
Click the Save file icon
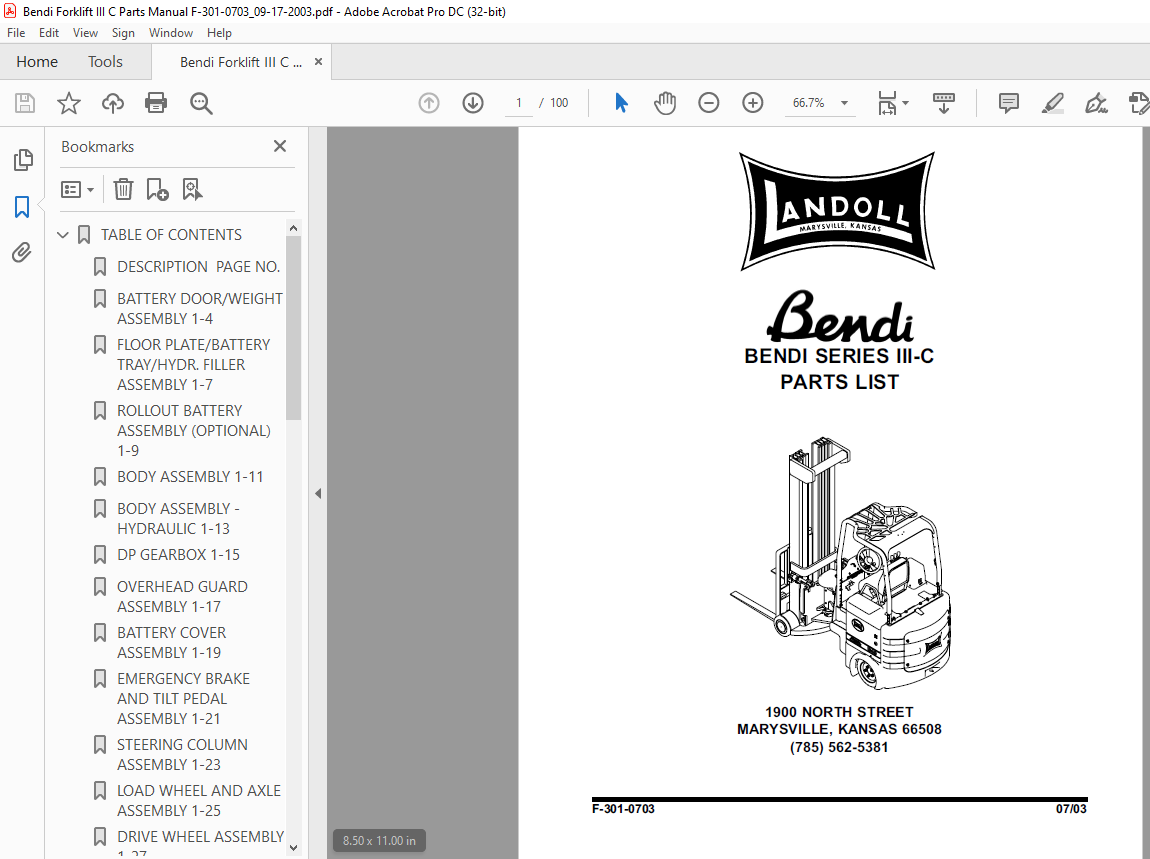point(25,103)
